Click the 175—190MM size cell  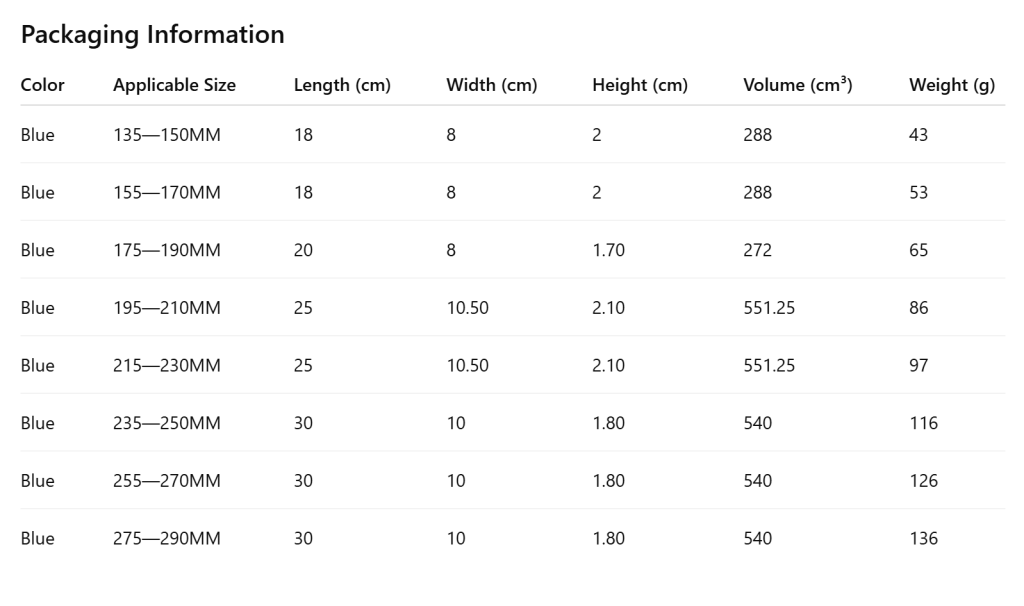click(167, 250)
